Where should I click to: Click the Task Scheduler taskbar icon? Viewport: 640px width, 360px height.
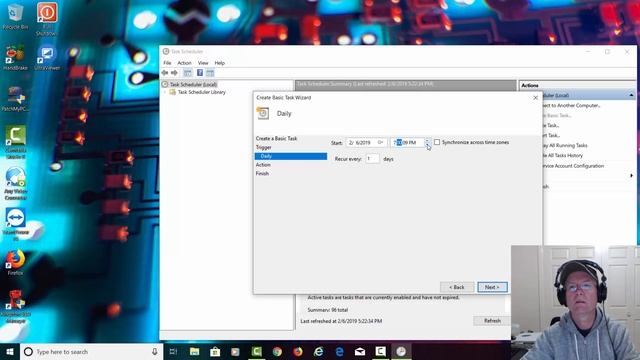pos(401,351)
